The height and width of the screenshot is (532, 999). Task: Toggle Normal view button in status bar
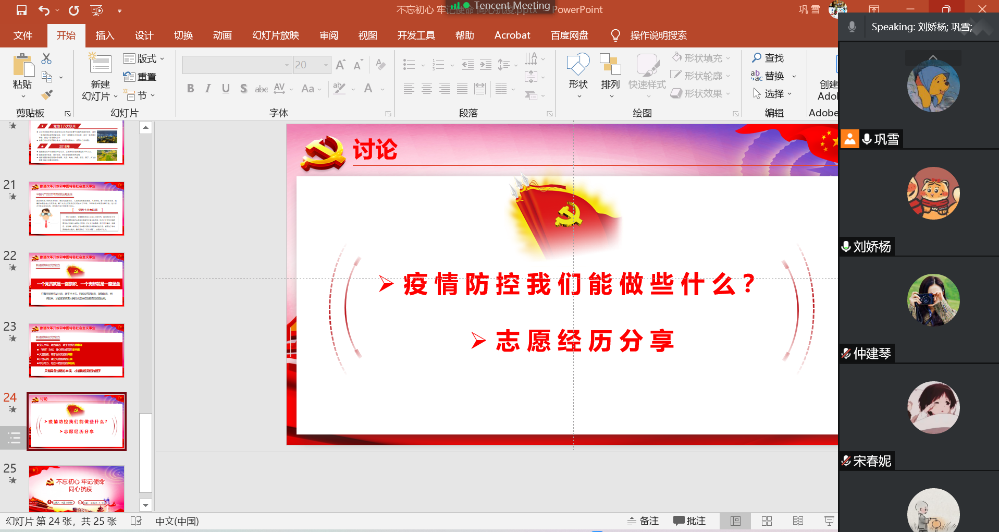tap(735, 521)
